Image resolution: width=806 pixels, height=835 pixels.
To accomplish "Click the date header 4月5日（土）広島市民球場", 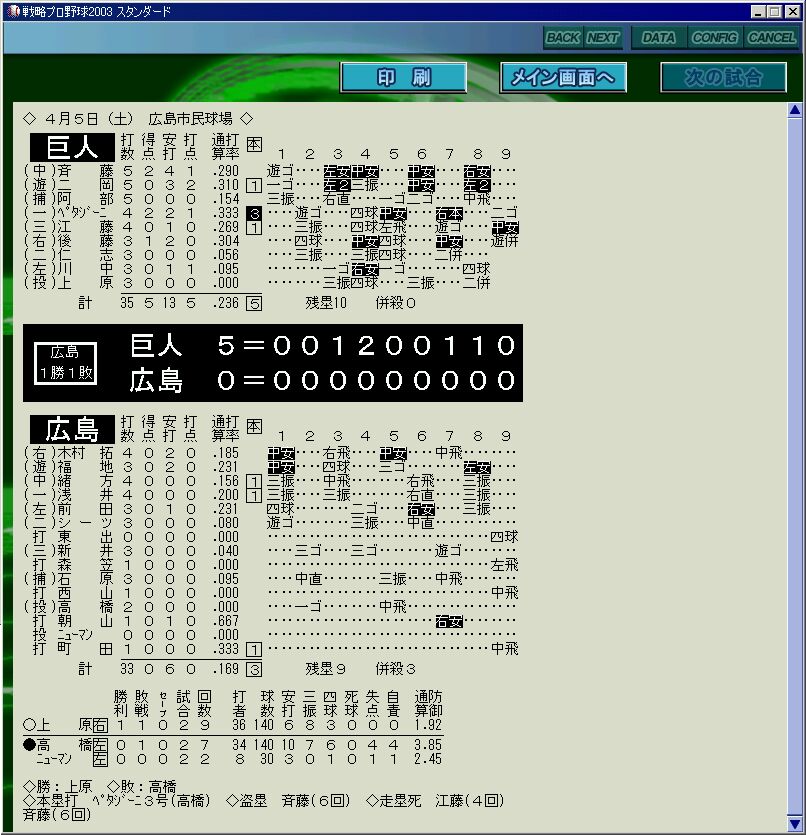I will 138,118.
